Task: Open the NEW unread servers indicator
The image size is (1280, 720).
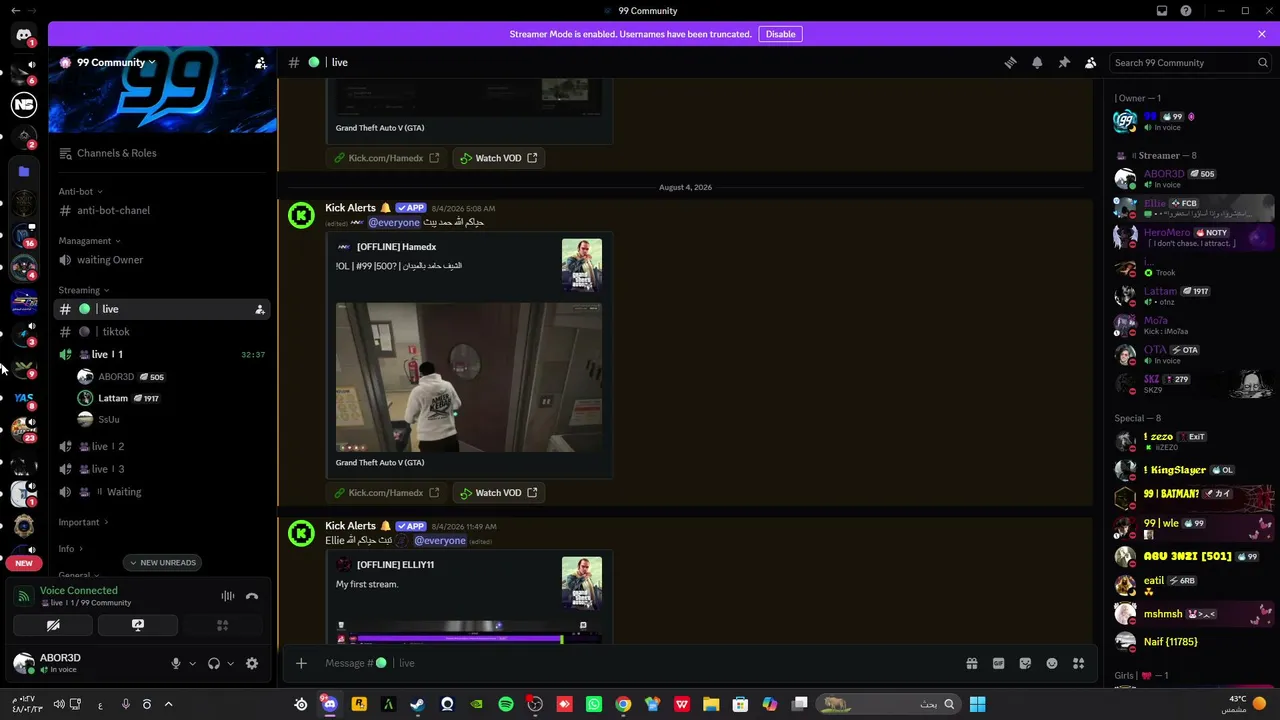Action: point(24,563)
